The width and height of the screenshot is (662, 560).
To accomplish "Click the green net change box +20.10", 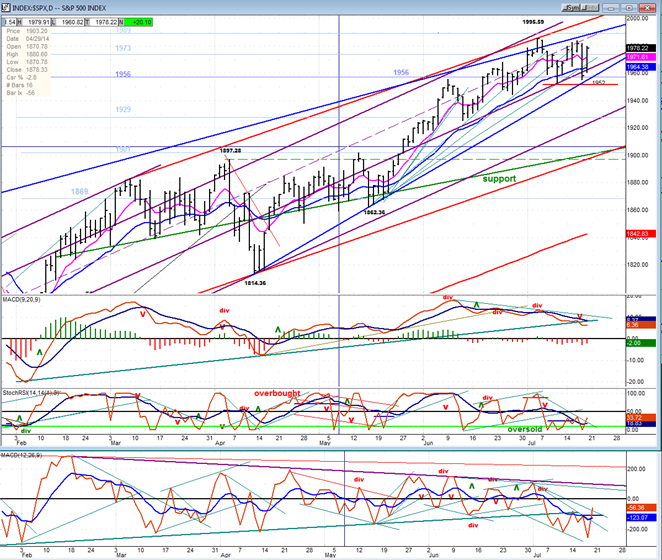I will point(138,22).
